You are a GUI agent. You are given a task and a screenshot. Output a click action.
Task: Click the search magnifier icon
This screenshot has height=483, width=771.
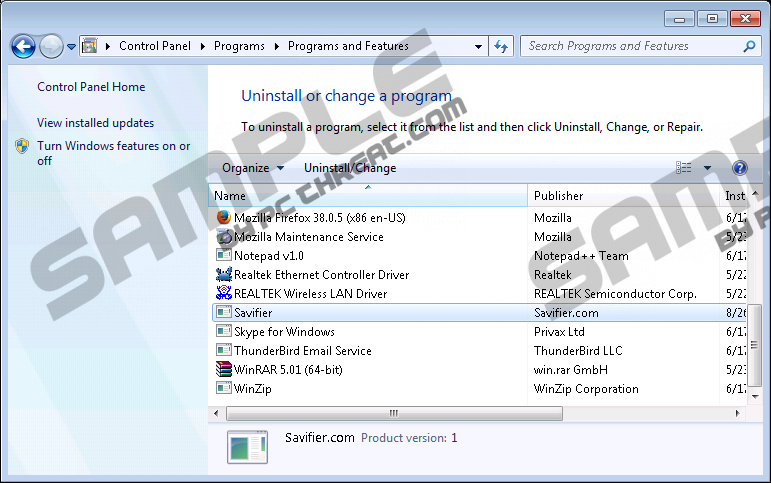[x=749, y=46]
